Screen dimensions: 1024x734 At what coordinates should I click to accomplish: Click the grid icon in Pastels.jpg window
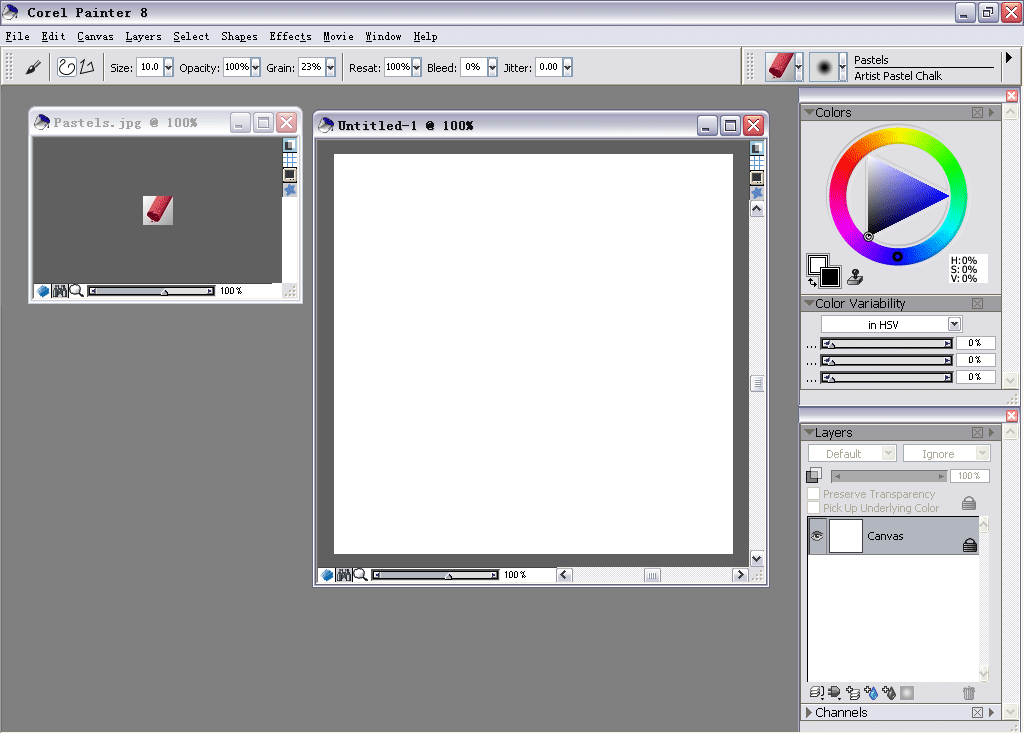289,159
